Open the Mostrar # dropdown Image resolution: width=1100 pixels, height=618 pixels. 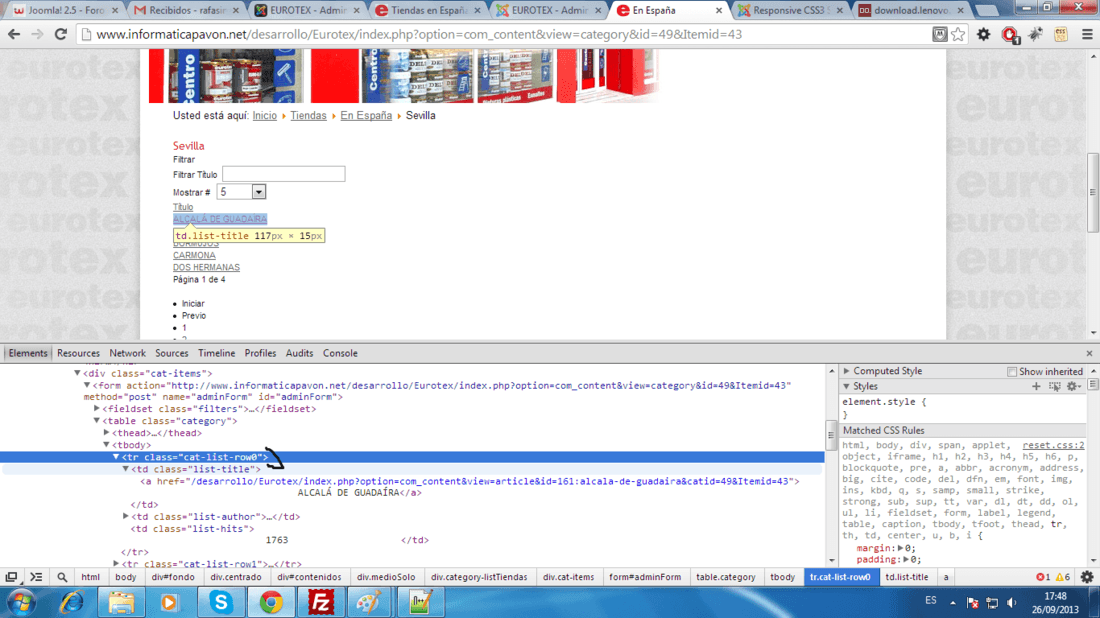(x=241, y=192)
